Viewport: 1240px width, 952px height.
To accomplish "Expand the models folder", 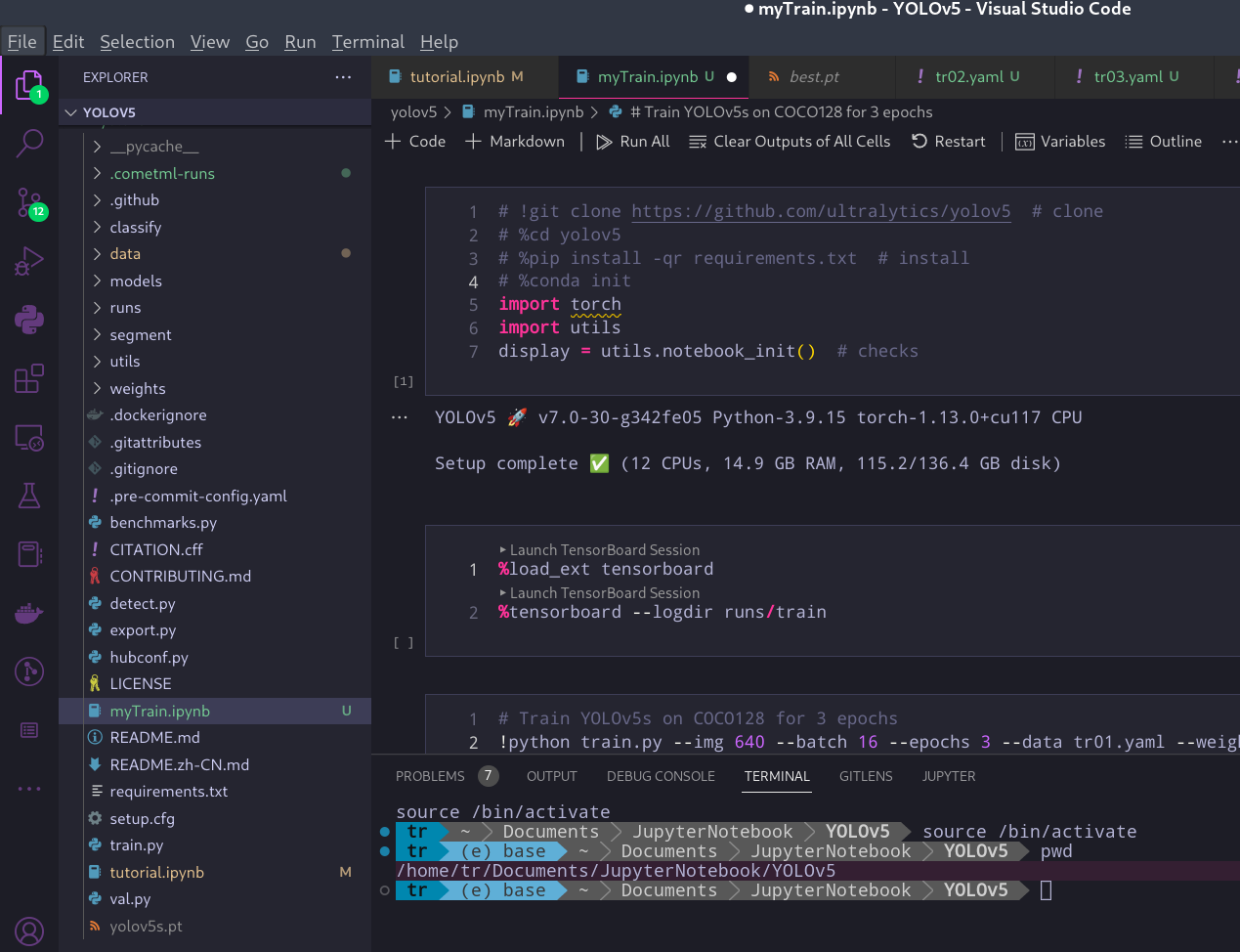I will (215, 281).
